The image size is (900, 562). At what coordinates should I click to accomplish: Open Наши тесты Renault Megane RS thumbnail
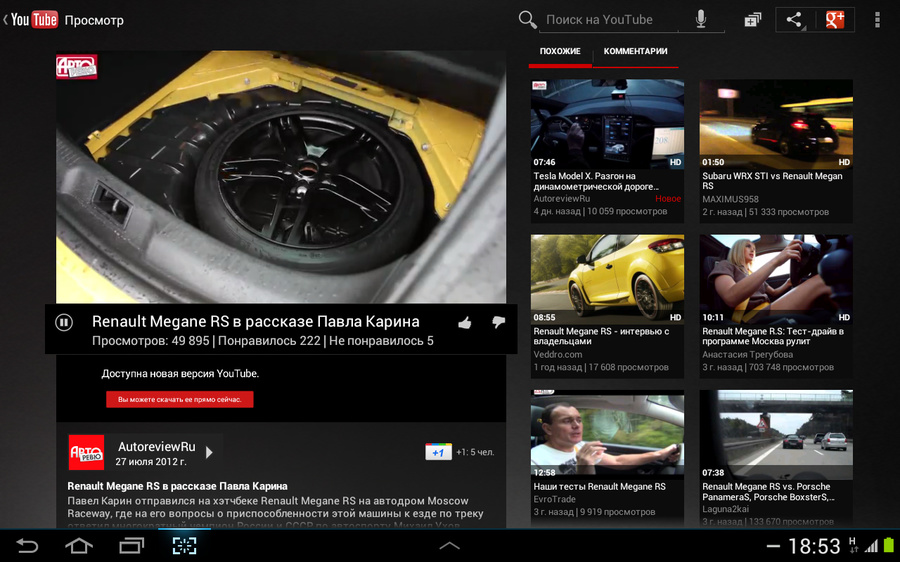[607, 435]
